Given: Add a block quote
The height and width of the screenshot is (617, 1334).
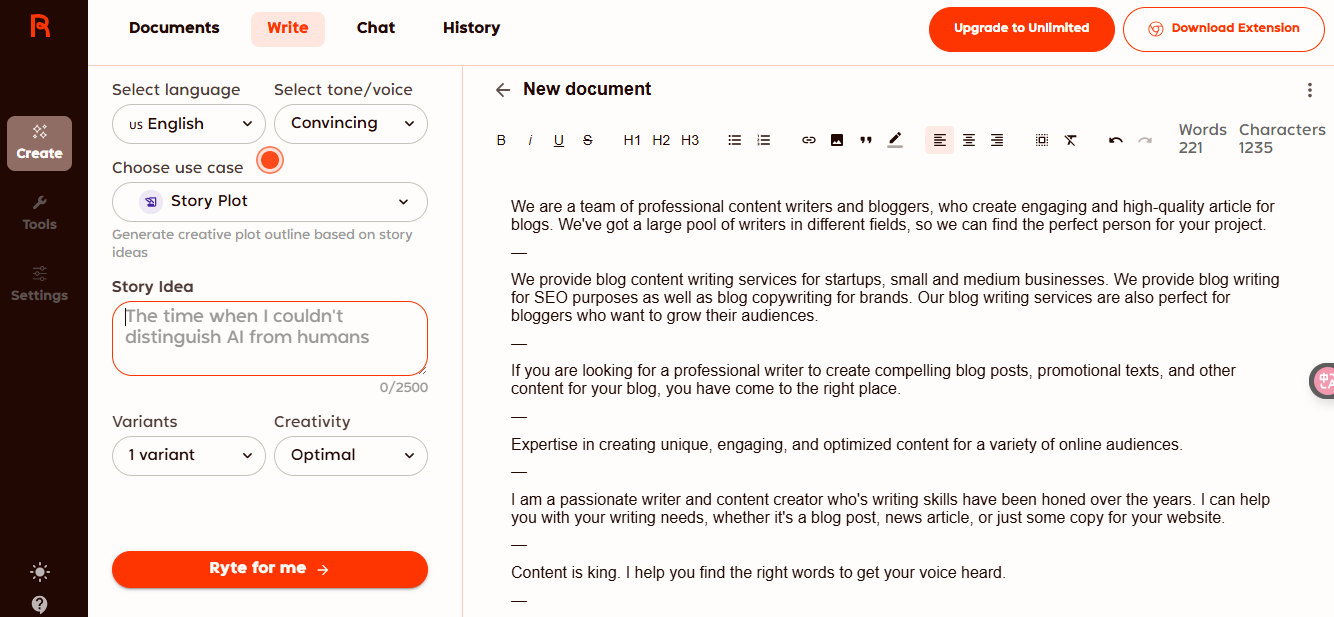Looking at the screenshot, I should pyautogui.click(x=866, y=140).
